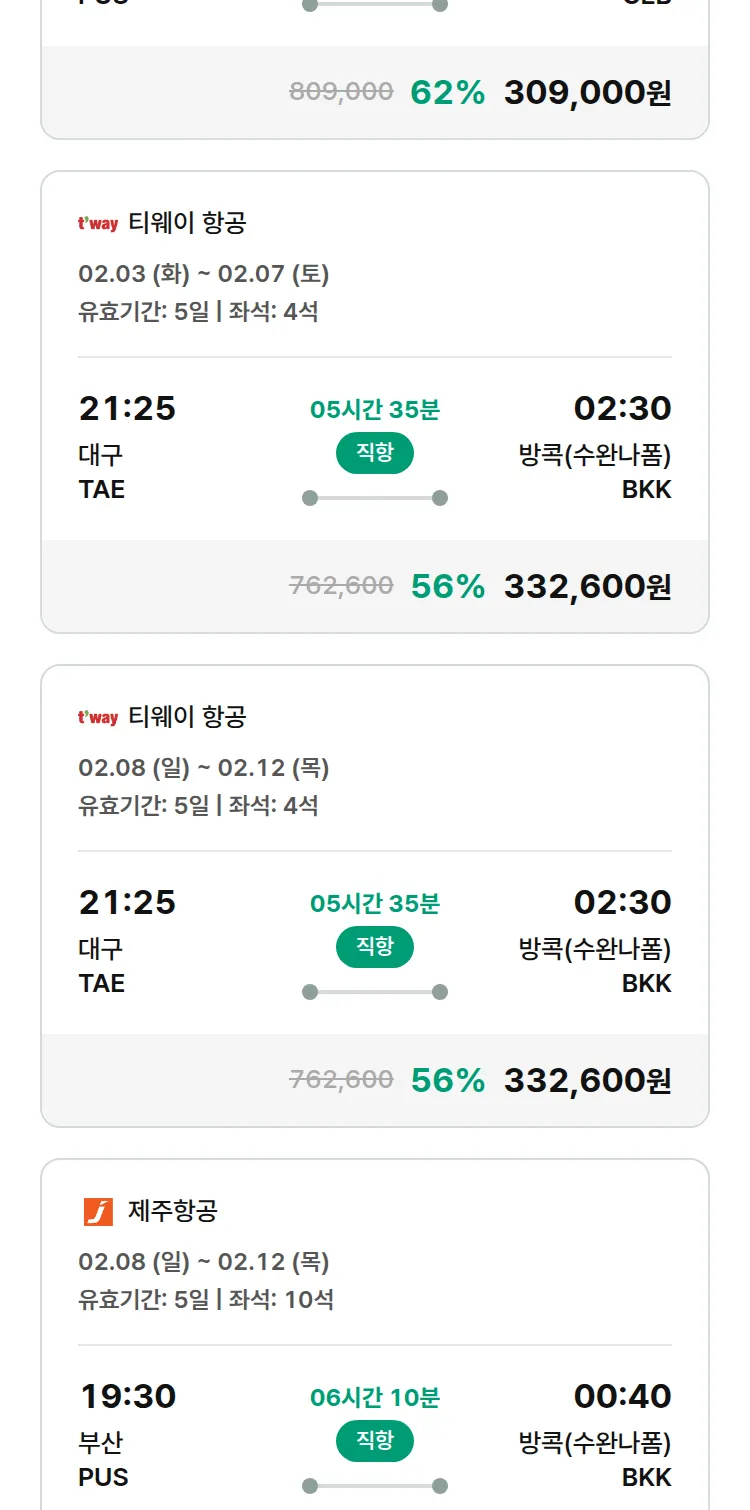Choose the 332,600원 fare for the 02.08 t'way flight
This screenshot has width=750, height=1510.
coord(587,1081)
